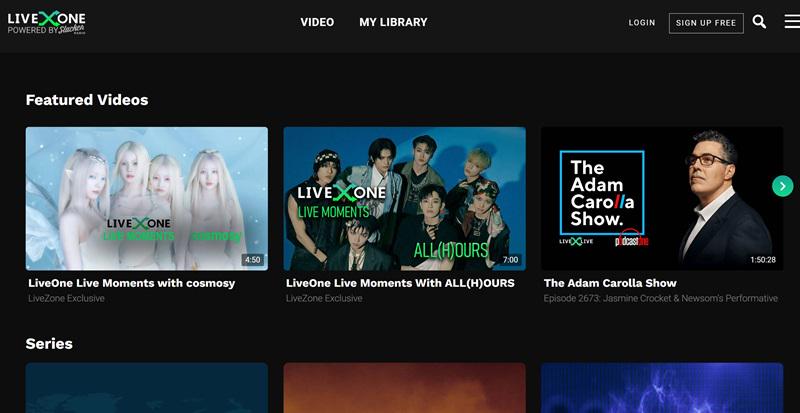Image resolution: width=800 pixels, height=413 pixels.
Task: Click the Series heading
Action: (x=49, y=344)
